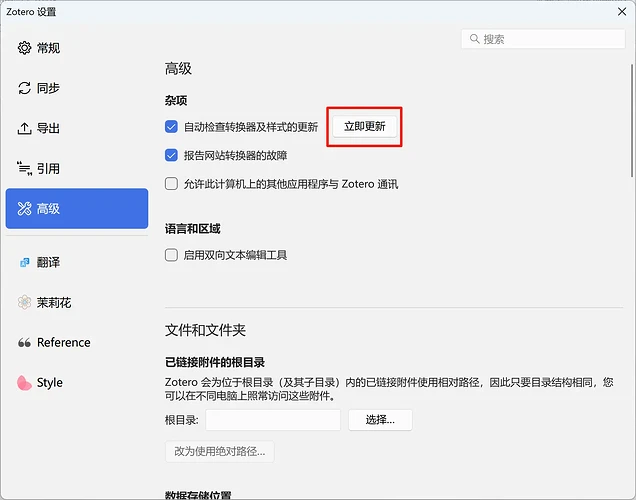This screenshot has height=500, width=636.
Task: Enable 启用双向文本编辑工具 checkbox
Action: [171, 255]
